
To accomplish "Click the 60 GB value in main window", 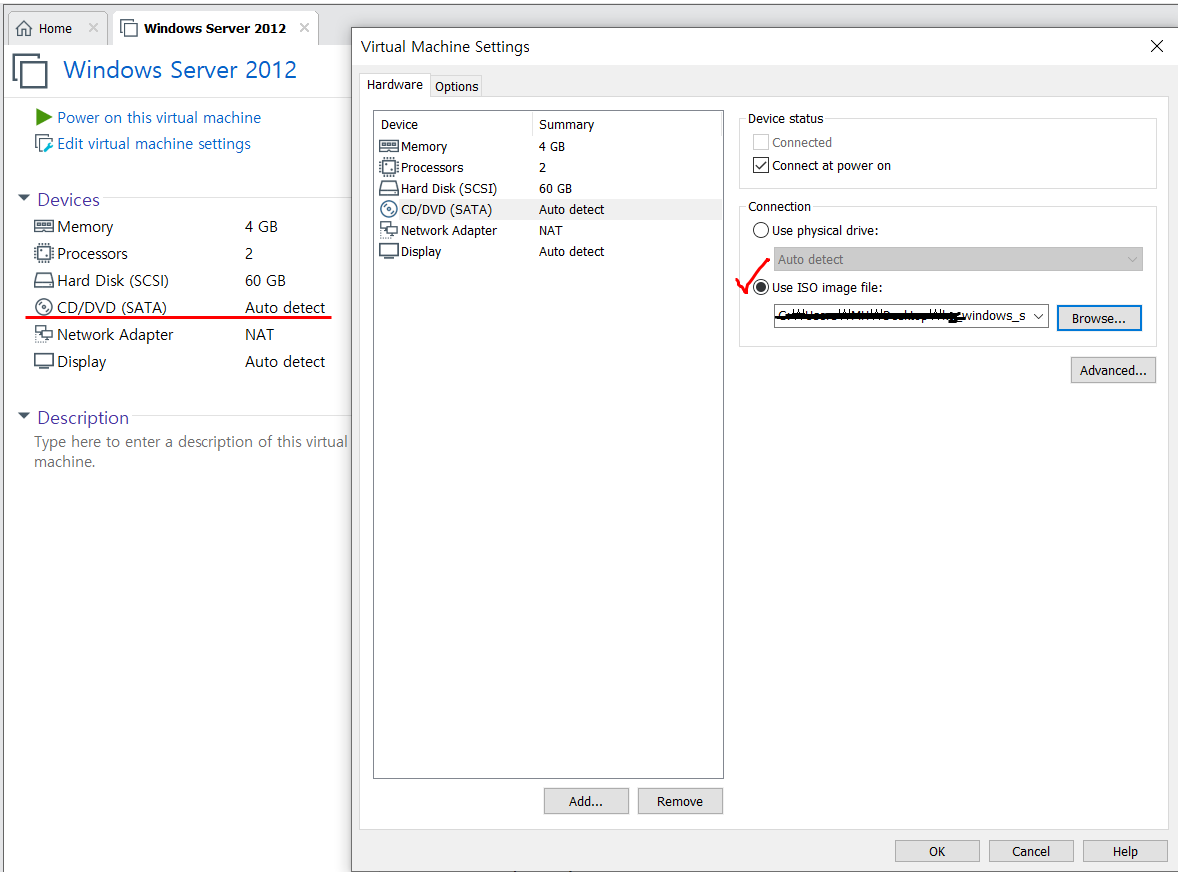I will coord(265,280).
